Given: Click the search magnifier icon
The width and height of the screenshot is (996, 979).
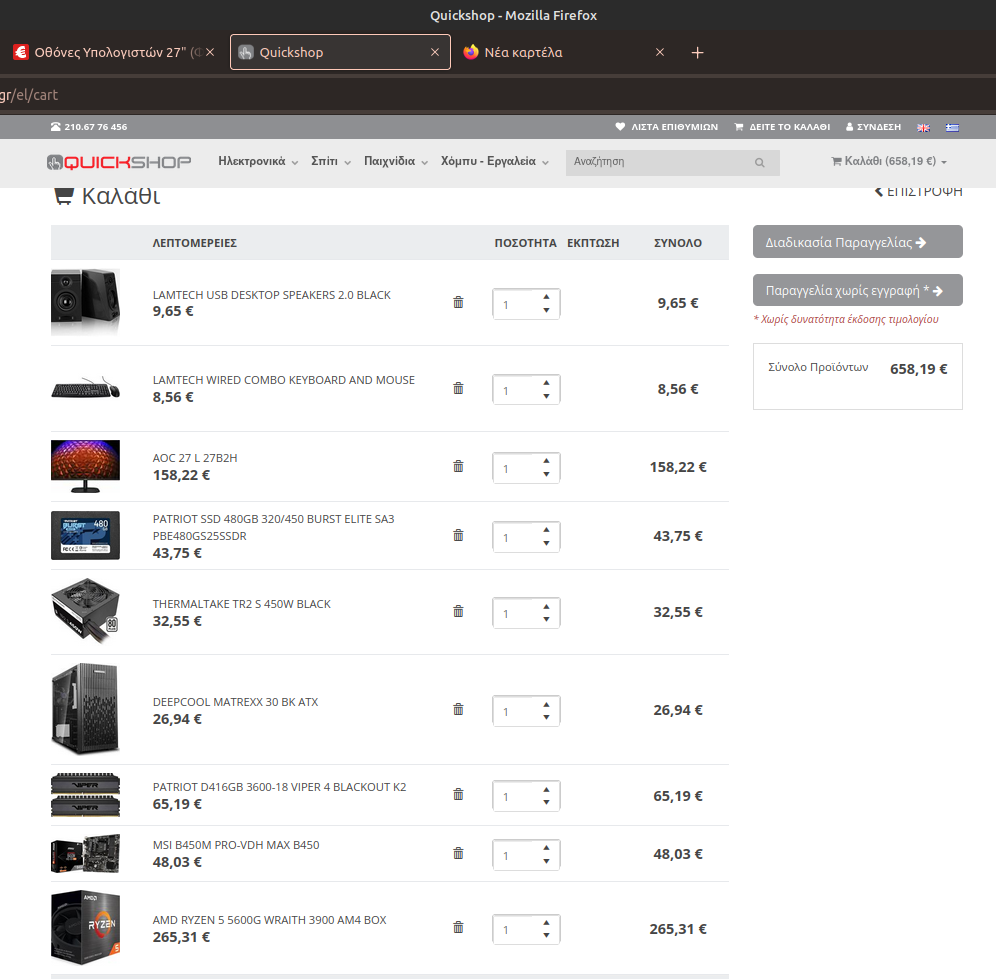Looking at the screenshot, I should [x=759, y=163].
